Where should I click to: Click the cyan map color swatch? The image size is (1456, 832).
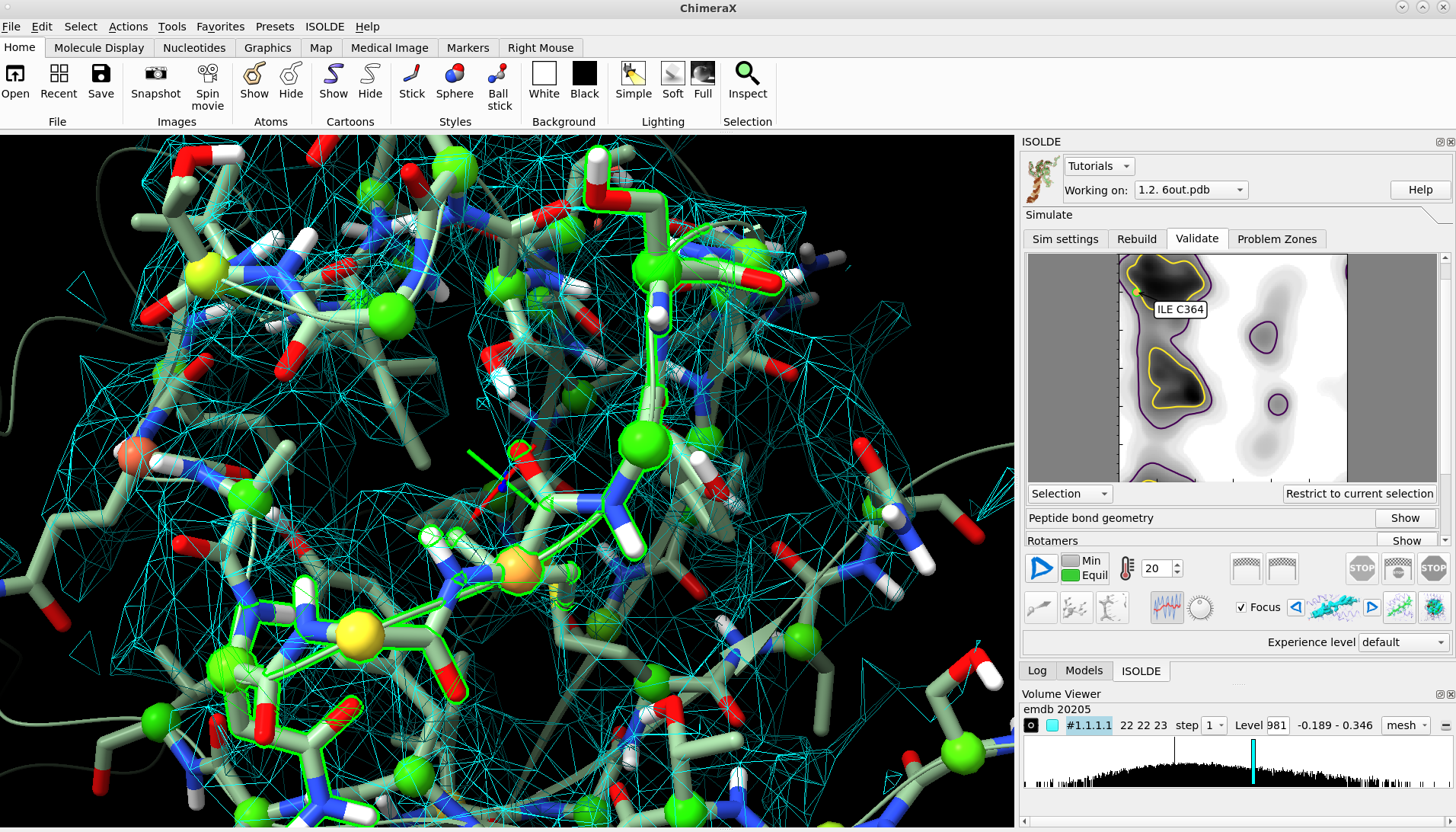[x=1052, y=725]
